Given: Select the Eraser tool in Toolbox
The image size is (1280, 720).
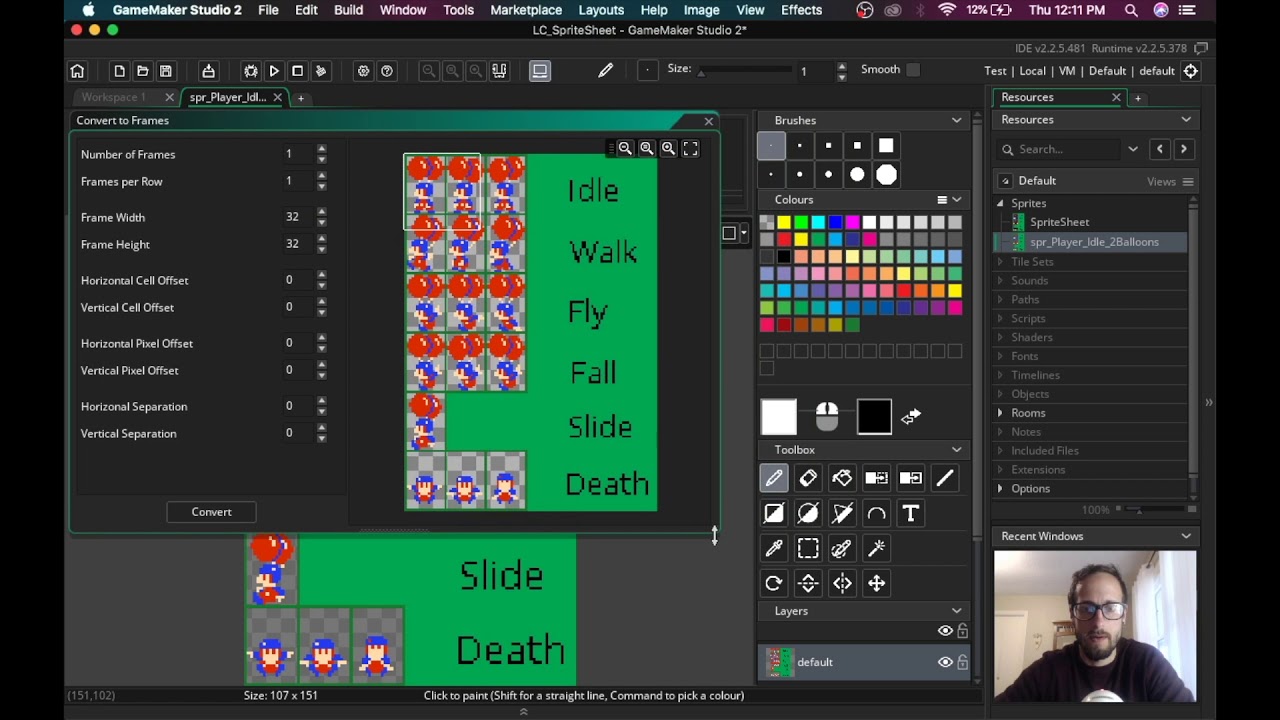Looking at the screenshot, I should 808,478.
